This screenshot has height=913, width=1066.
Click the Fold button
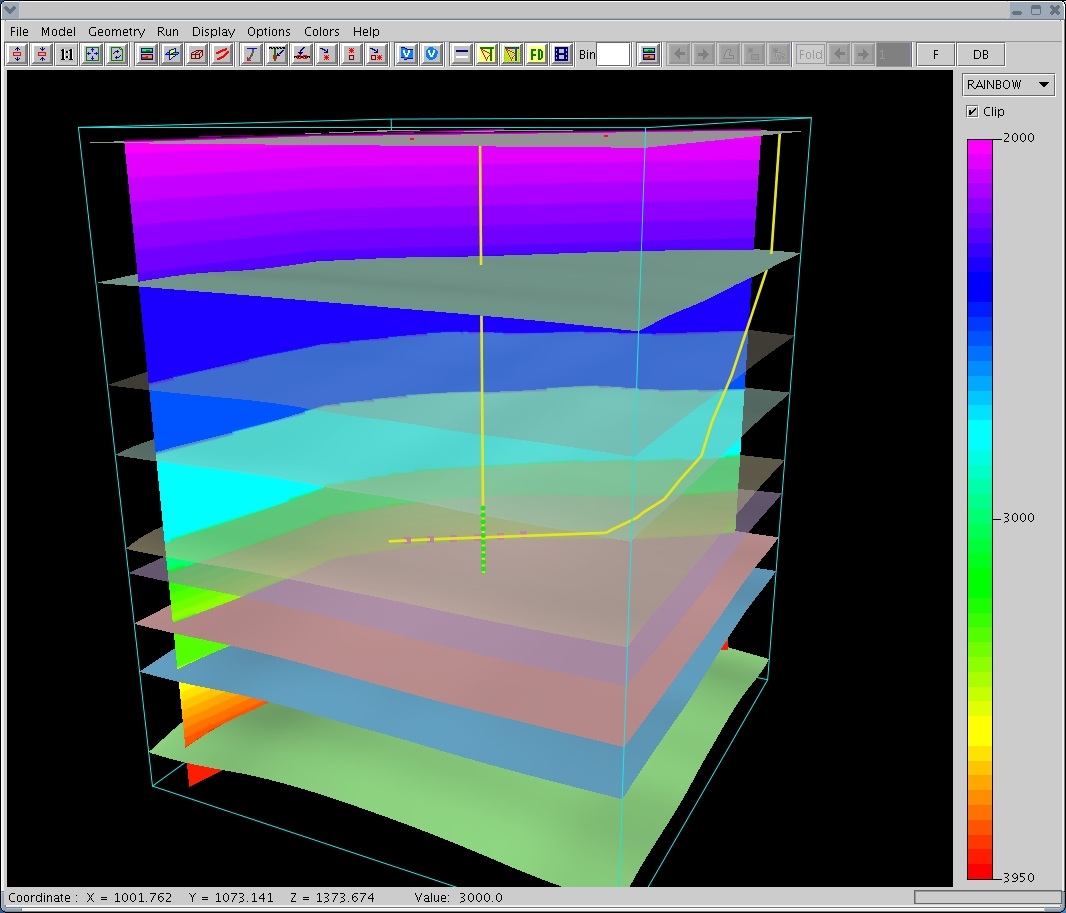click(x=810, y=55)
